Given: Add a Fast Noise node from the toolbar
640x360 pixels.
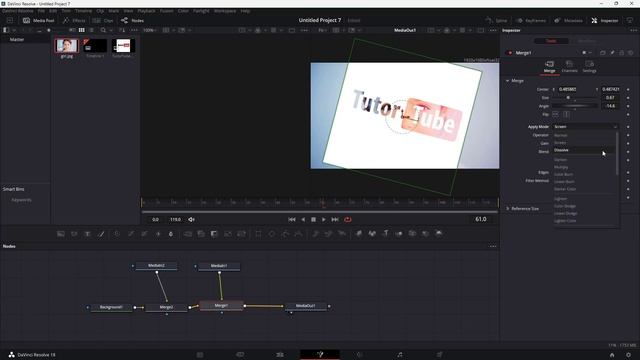Looking at the screenshot, I should 74,234.
